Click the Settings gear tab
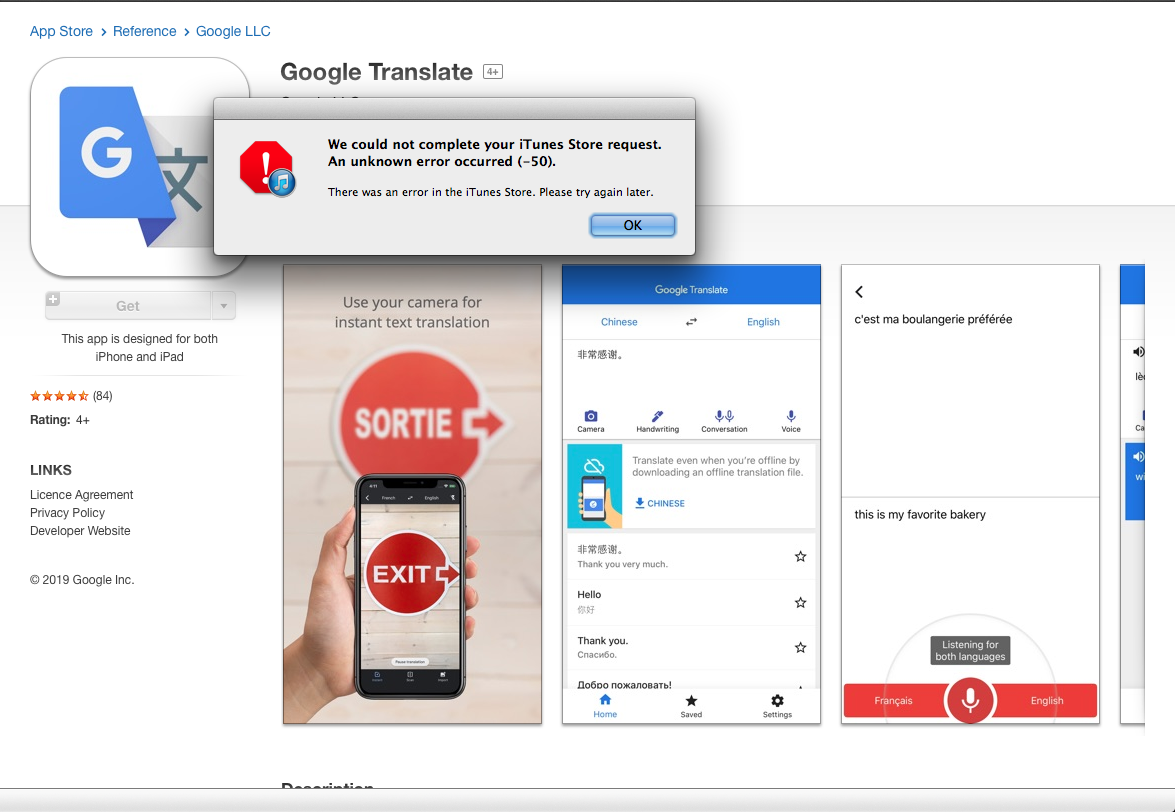1175x812 pixels. [777, 700]
